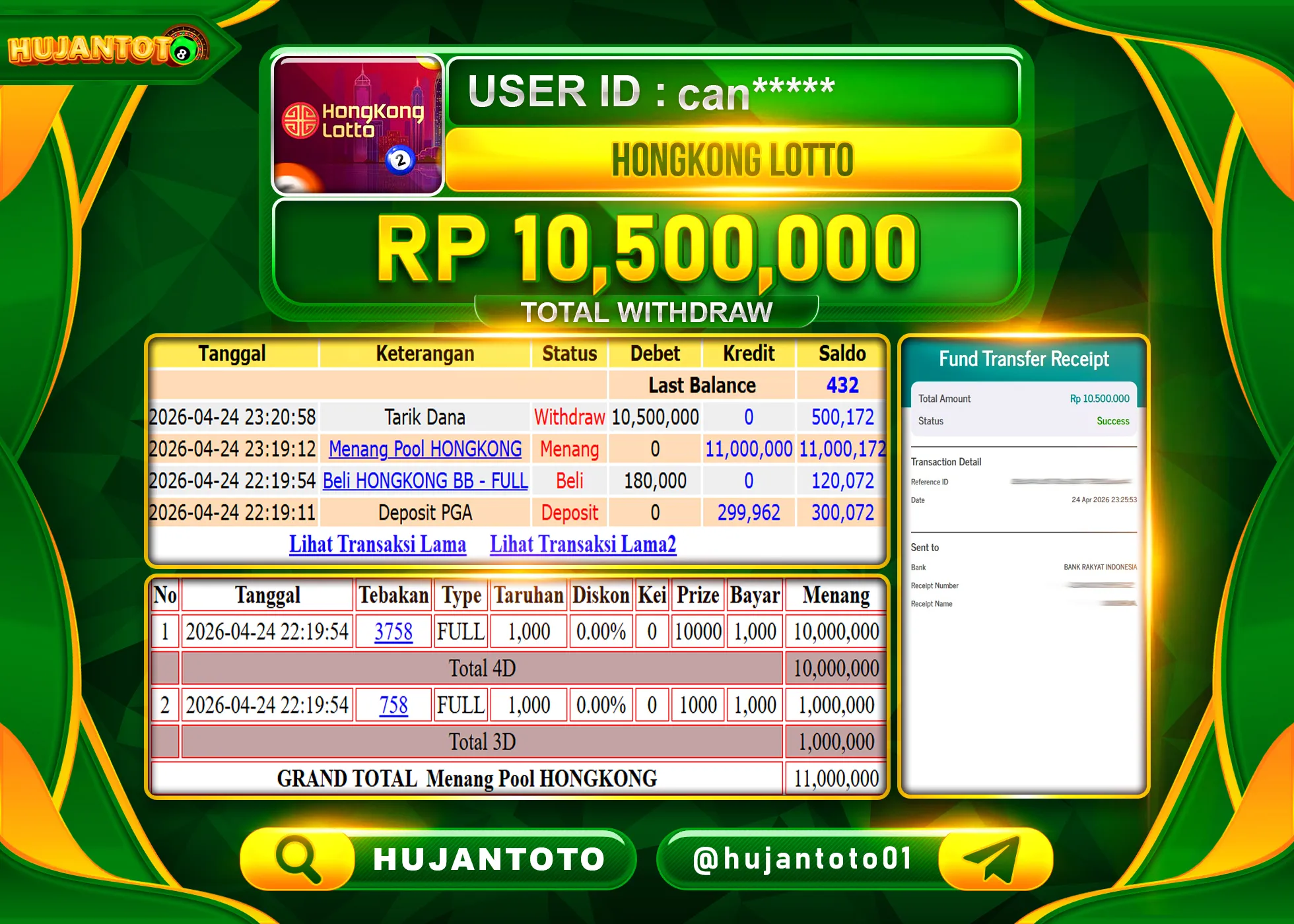Click the HUJANTOTO button at the bottom
The height and width of the screenshot is (924, 1294).
coord(487,858)
